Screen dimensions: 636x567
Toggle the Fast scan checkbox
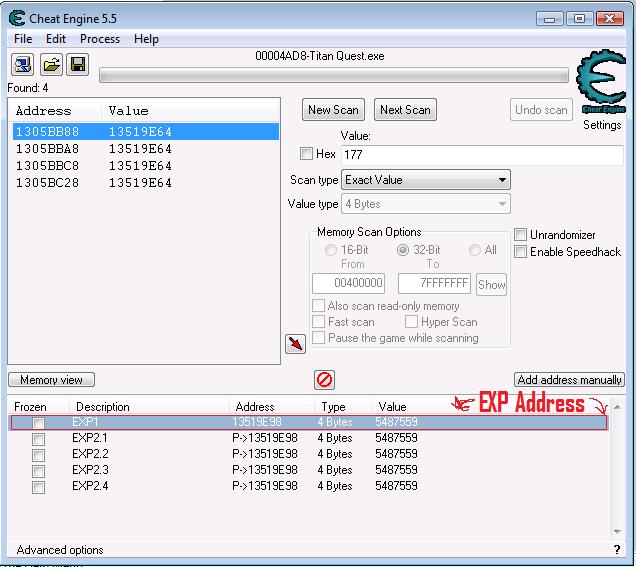coord(318,322)
